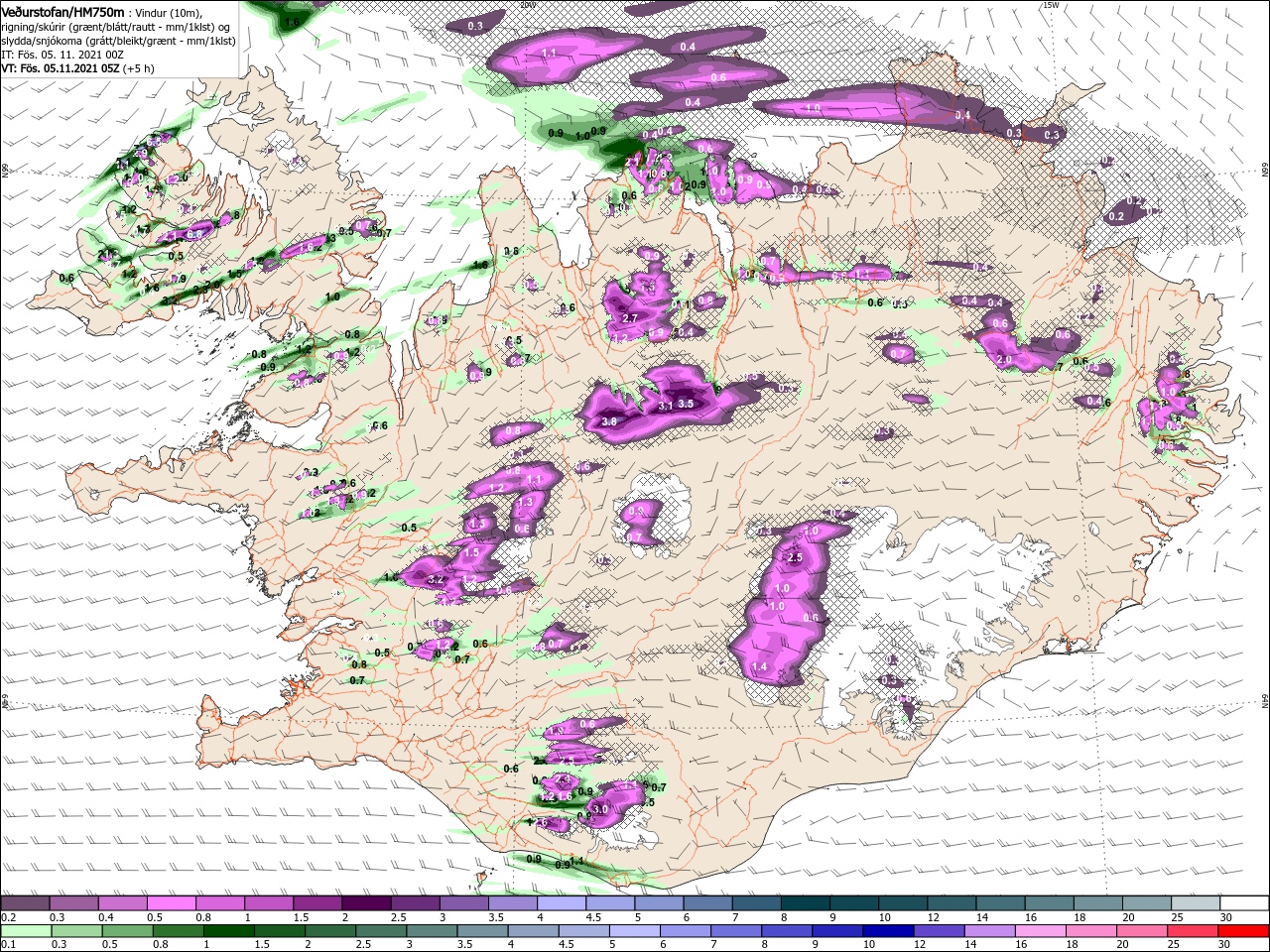
Task: Select the 'VT: Fös. 05.11.2021 05Z' valid time line
Action: [x=61, y=69]
